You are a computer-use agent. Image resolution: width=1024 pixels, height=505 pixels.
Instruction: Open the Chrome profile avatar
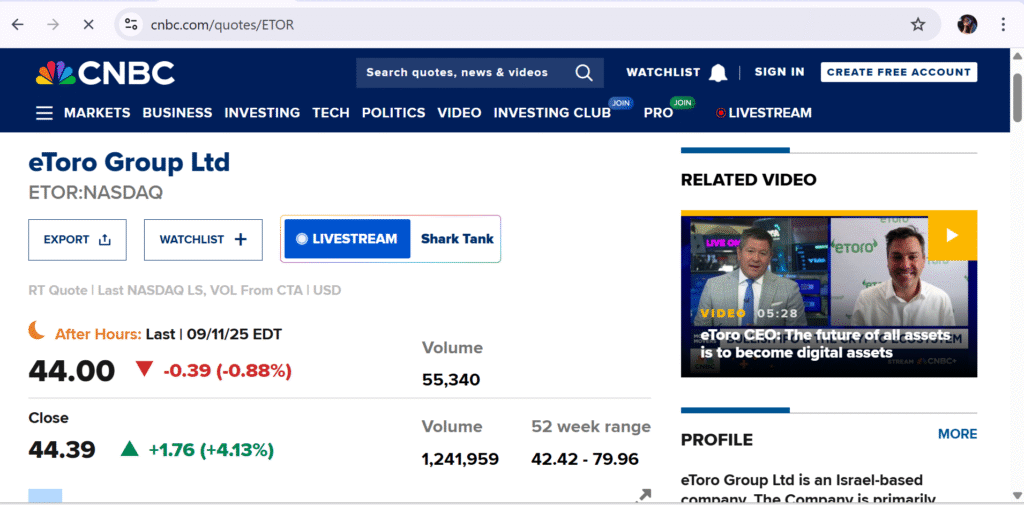(x=967, y=25)
